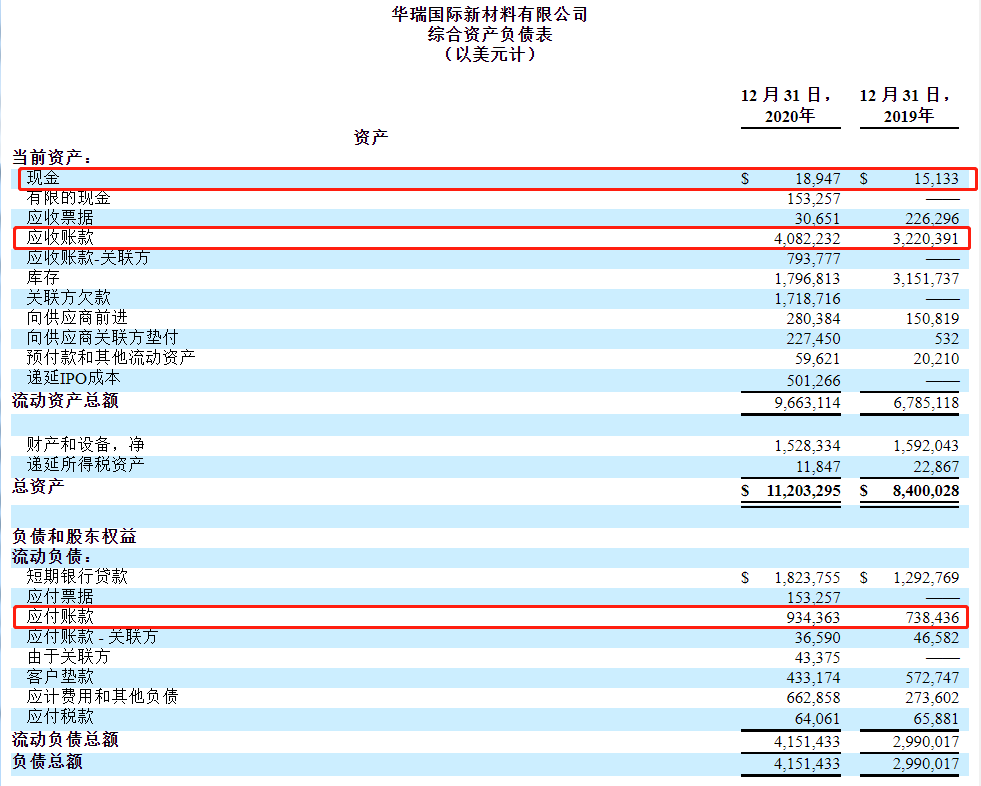Click value 738,436
Image resolution: width=981 pixels, height=786 pixels.
pyautogui.click(x=932, y=618)
